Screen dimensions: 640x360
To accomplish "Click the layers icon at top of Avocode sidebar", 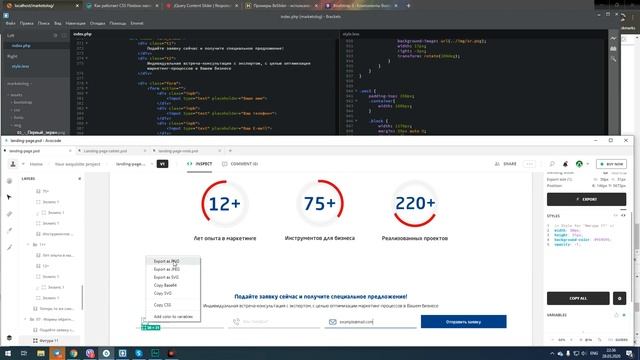I will point(9,181).
